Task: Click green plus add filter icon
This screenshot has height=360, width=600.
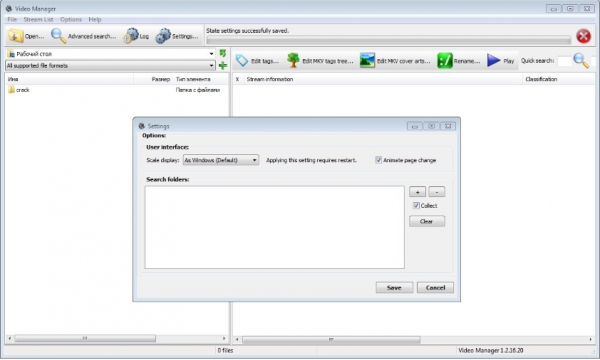Action: [223, 66]
